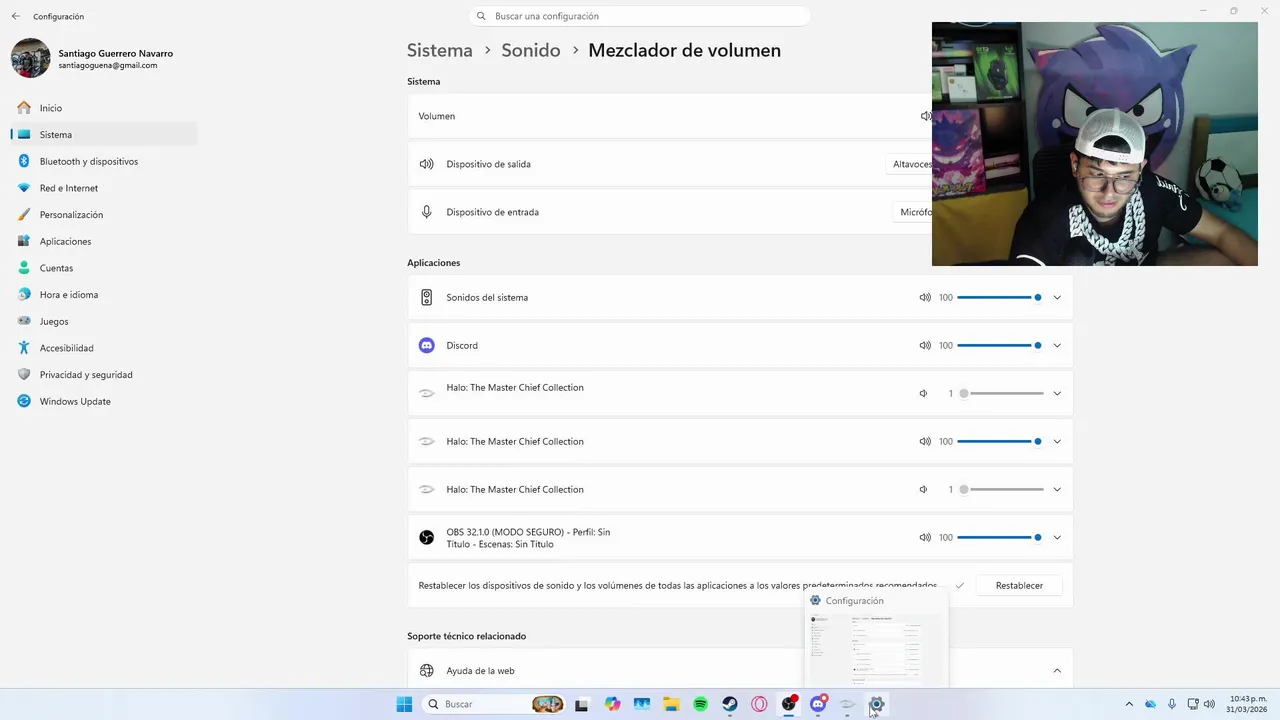Click the Configuración gear in the taskbar
The image size is (1280, 720).
[x=876, y=704]
